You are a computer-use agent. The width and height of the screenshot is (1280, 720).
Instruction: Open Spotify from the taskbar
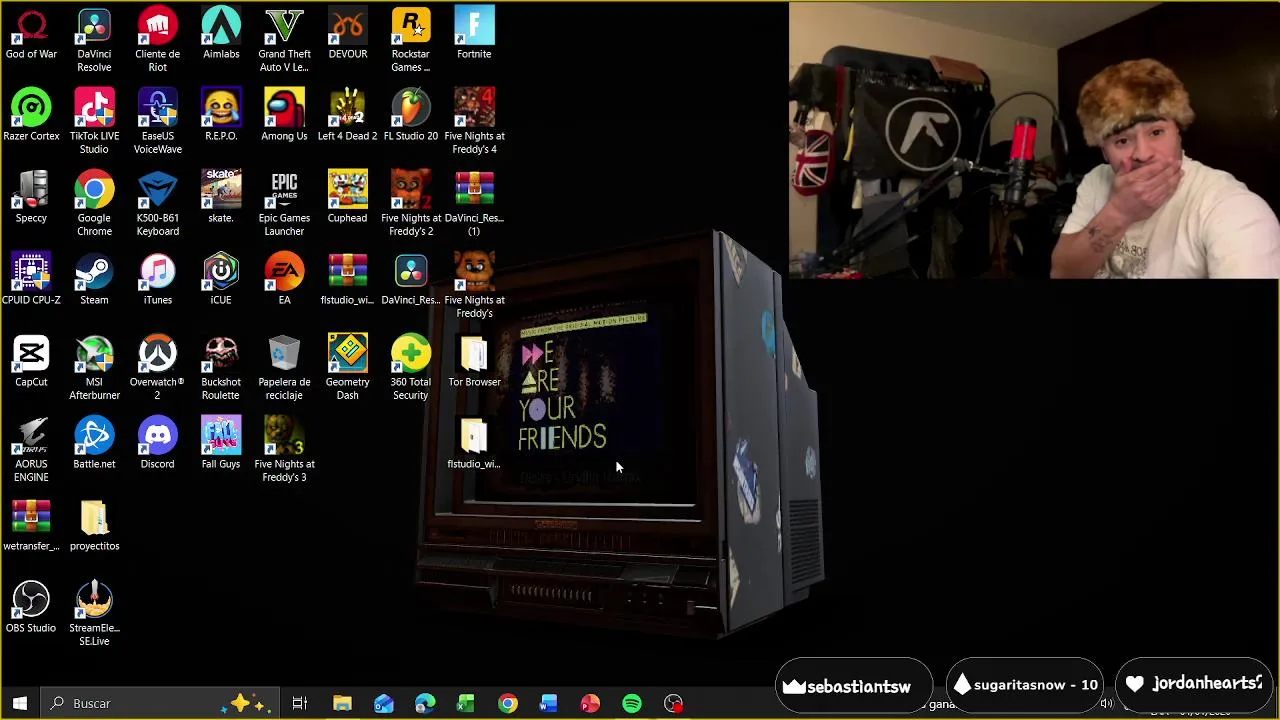coord(632,703)
